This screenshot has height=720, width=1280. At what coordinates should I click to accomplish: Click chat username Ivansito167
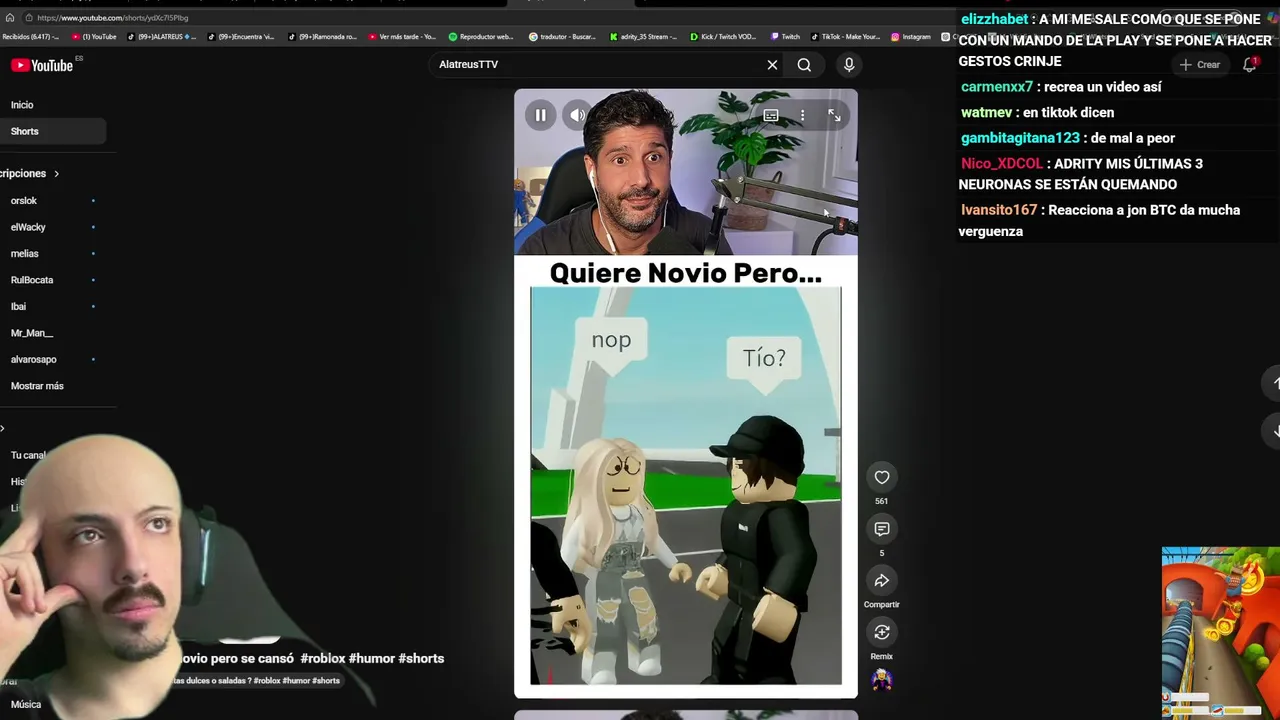[999, 211]
